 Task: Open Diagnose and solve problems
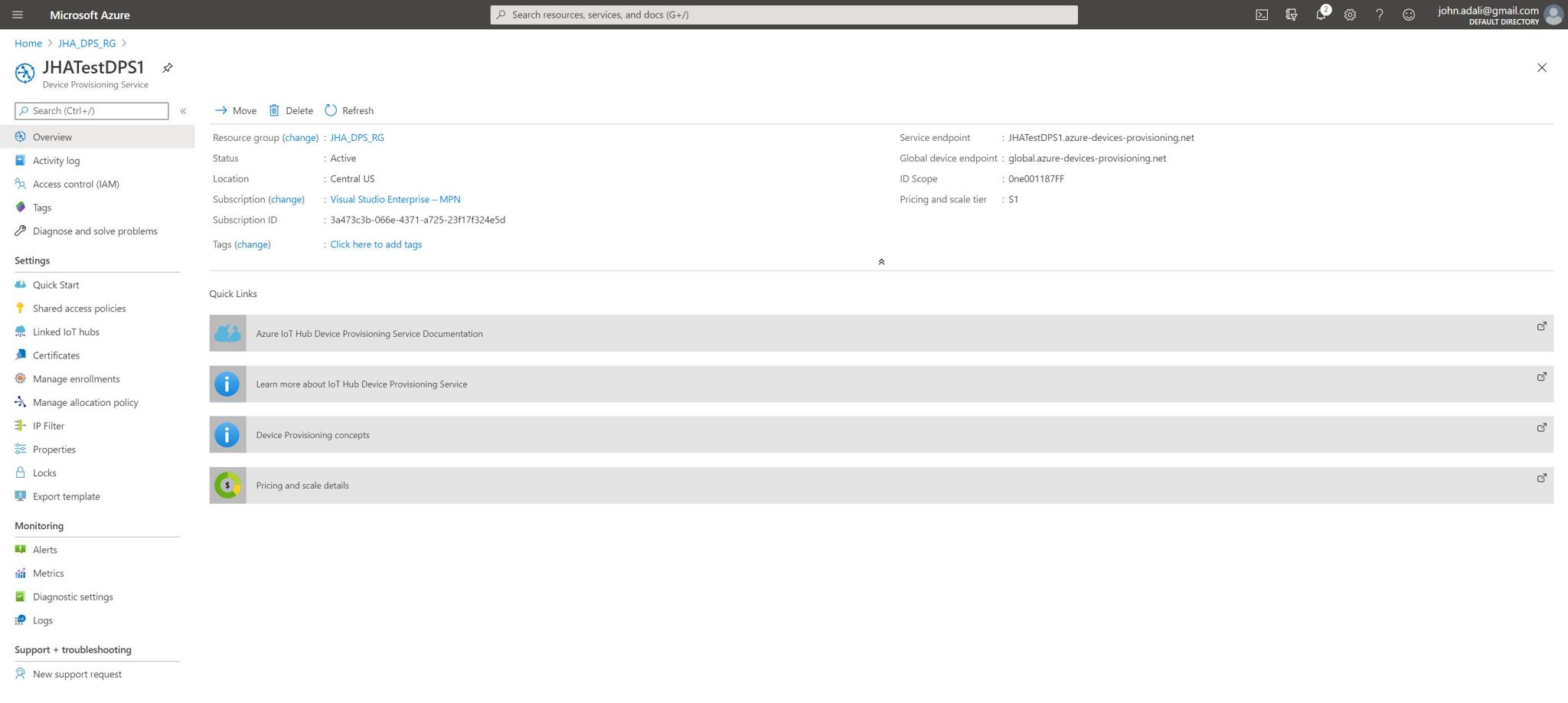tap(94, 231)
